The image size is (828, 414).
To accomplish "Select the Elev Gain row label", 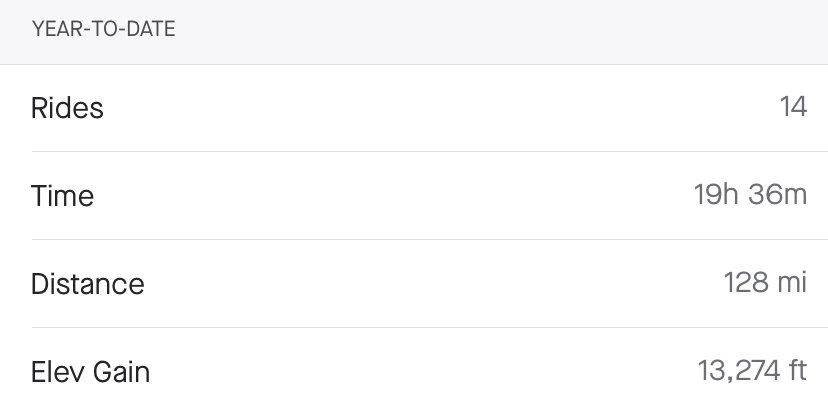I will [x=90, y=372].
